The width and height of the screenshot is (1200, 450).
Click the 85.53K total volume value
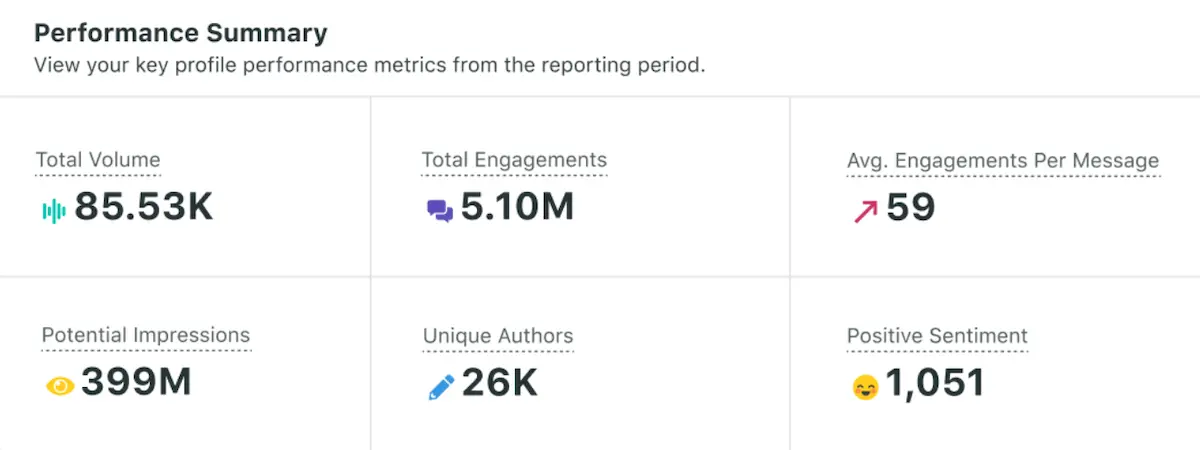tap(144, 207)
